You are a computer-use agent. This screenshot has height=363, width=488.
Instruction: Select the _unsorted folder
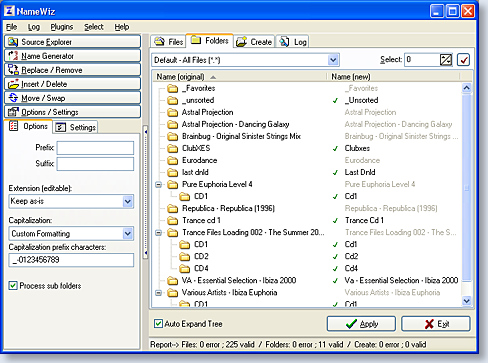pos(198,100)
